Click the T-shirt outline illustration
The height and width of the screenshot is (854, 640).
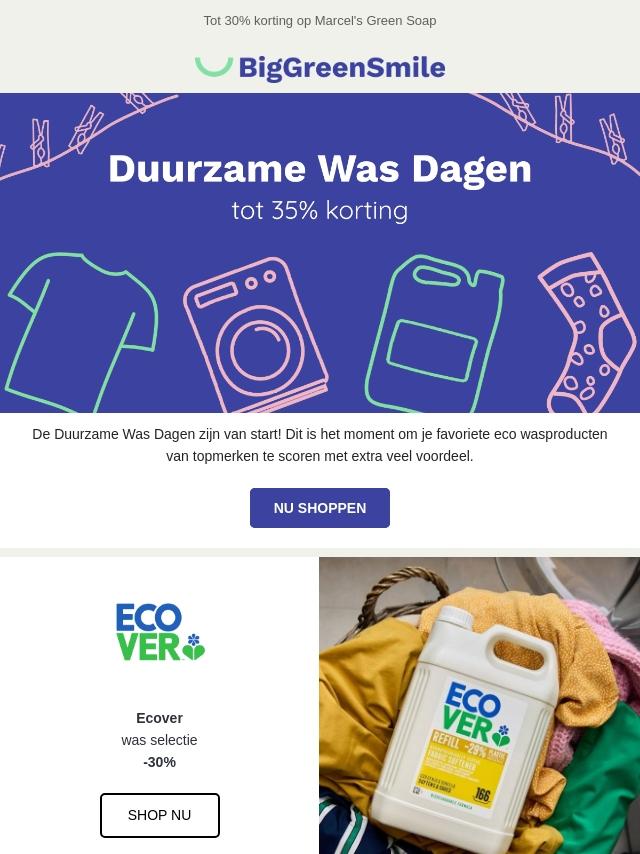pos(81,332)
